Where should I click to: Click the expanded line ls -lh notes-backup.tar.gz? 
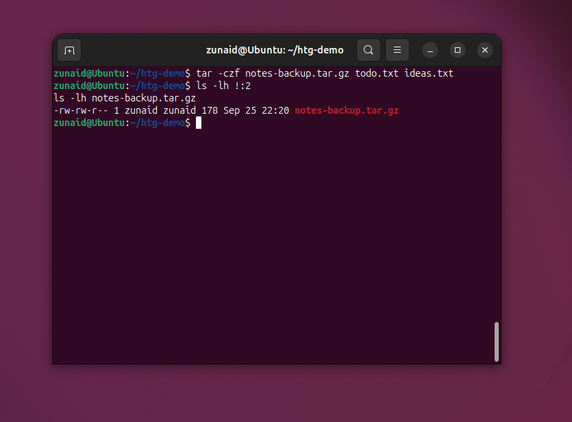click(125, 98)
